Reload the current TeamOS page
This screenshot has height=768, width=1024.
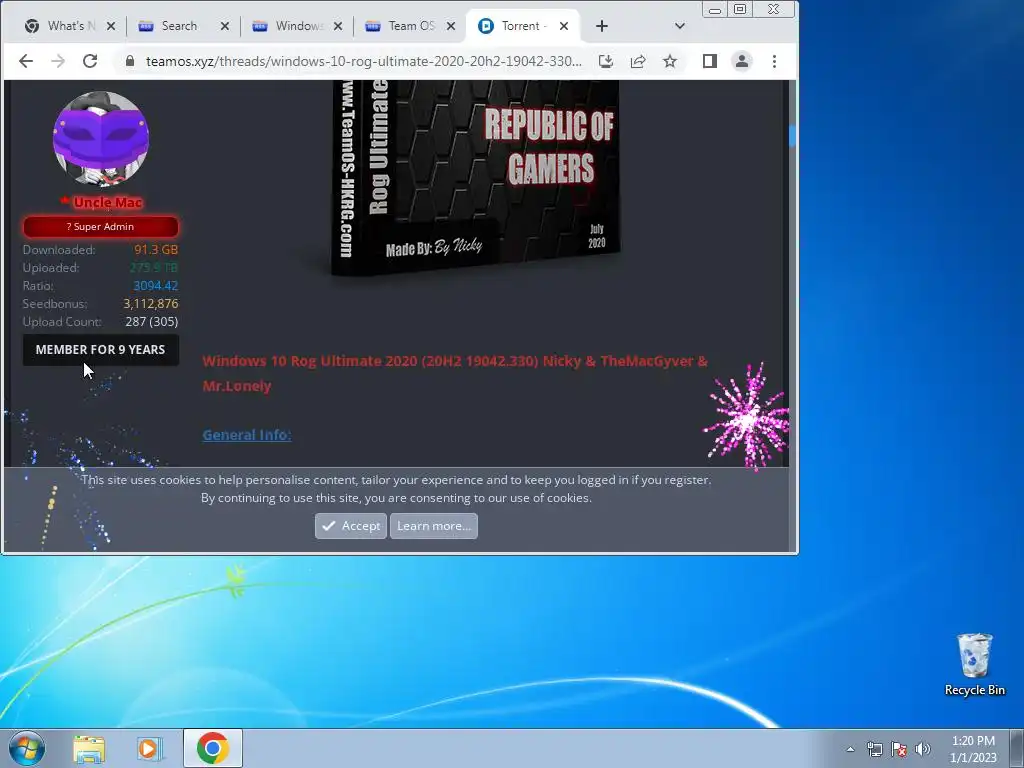[90, 61]
